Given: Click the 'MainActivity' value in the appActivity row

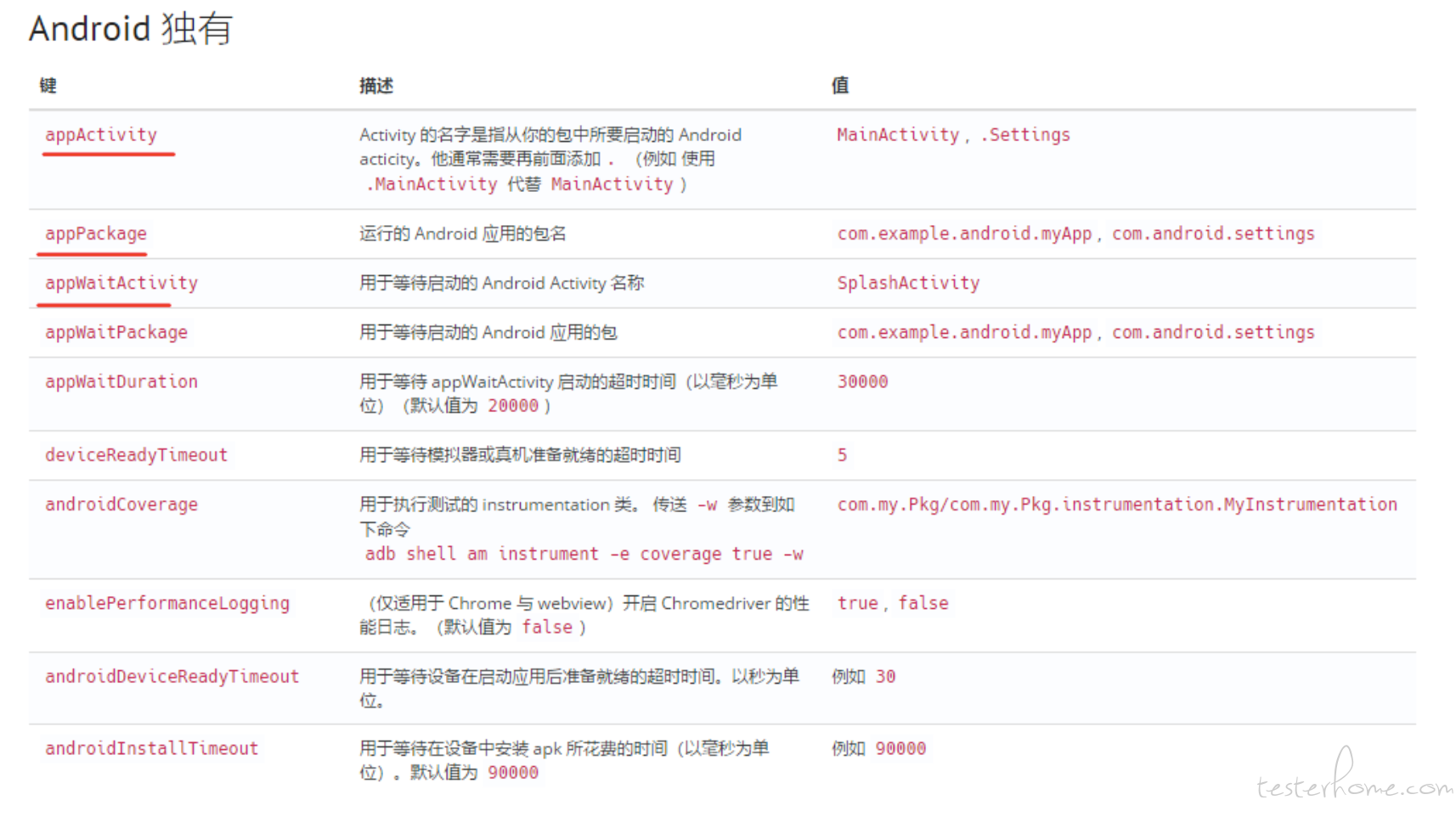Looking at the screenshot, I should [x=898, y=135].
